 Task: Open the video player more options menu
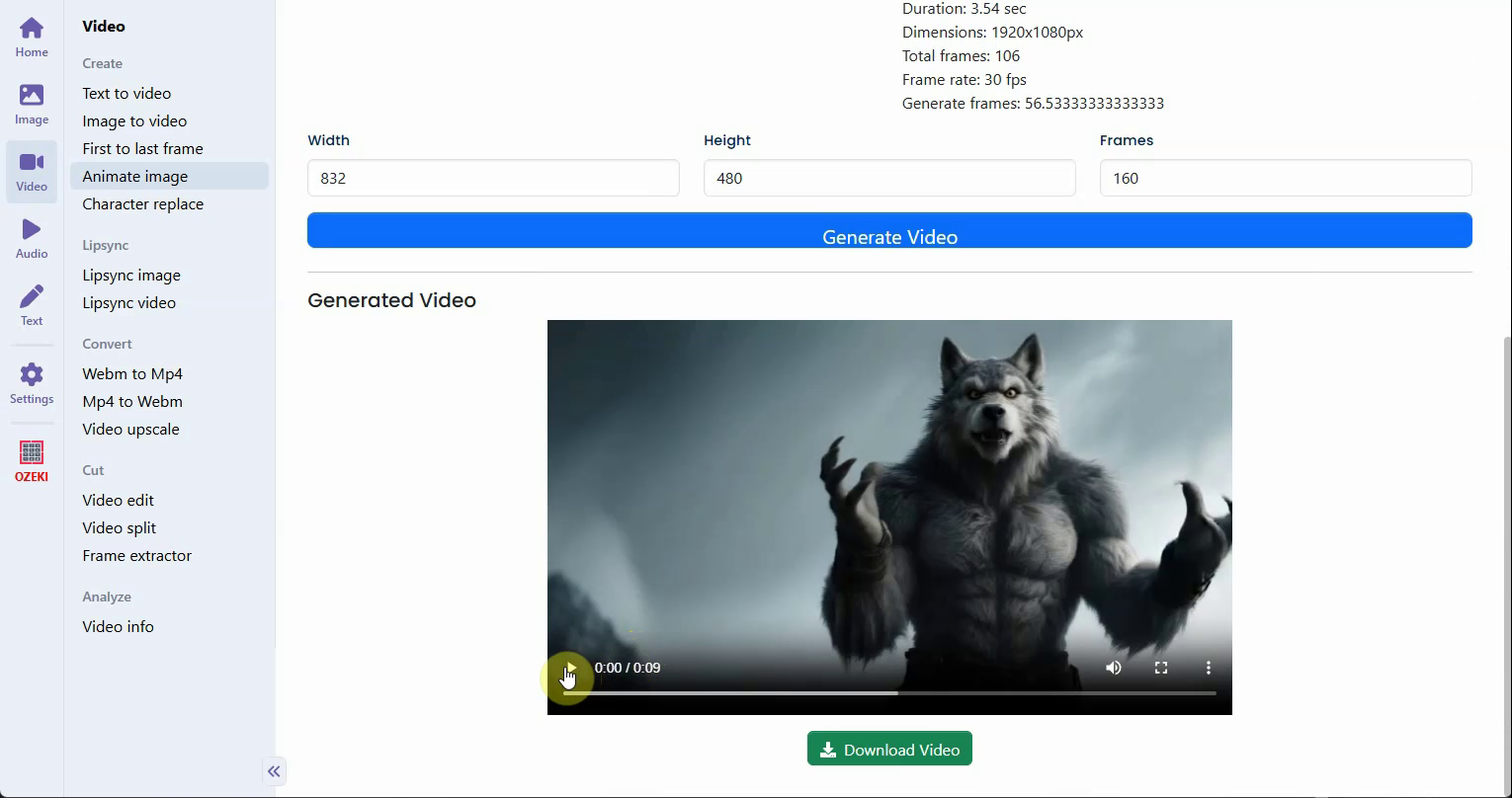tap(1208, 668)
